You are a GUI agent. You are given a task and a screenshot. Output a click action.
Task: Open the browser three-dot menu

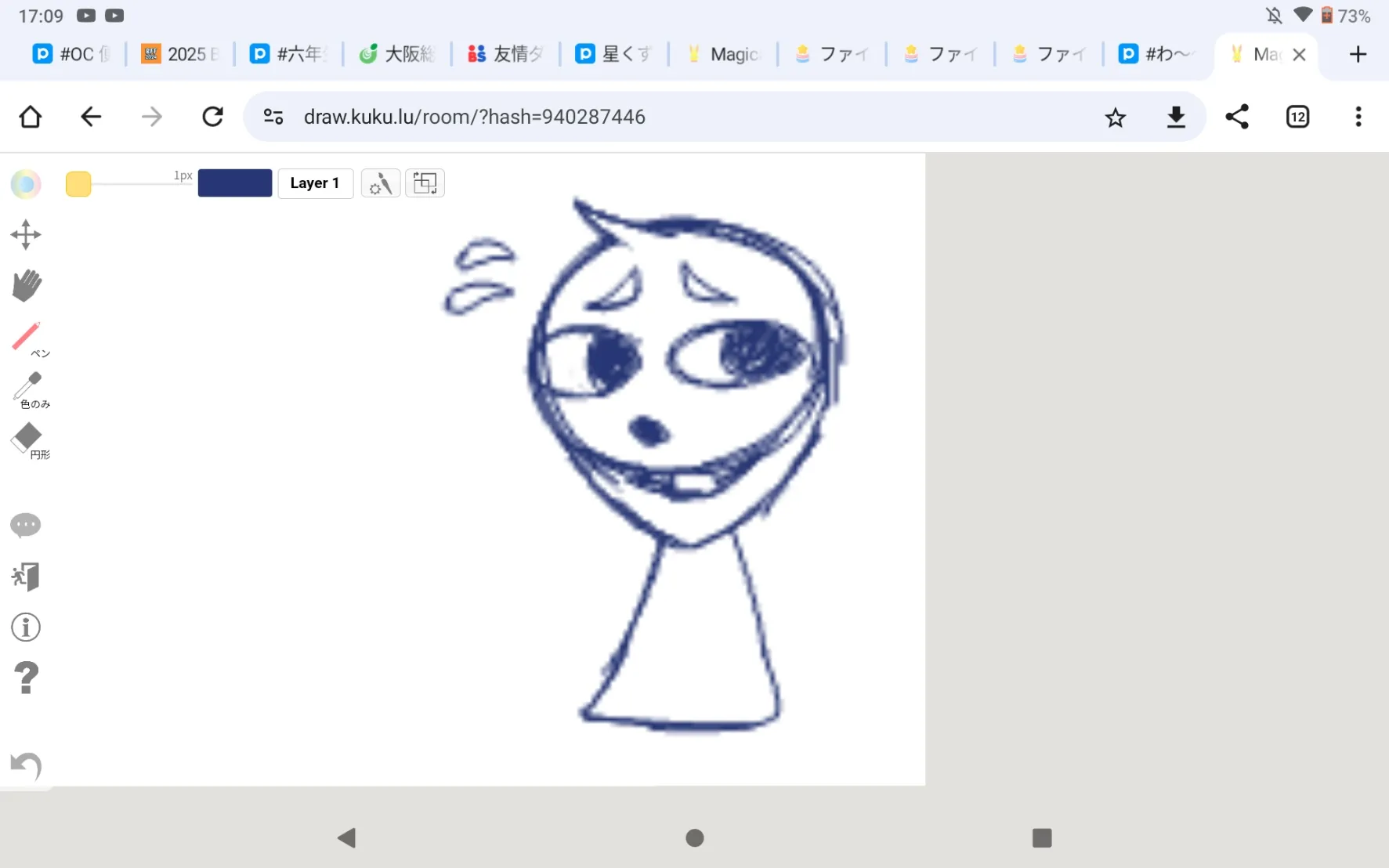click(1358, 117)
